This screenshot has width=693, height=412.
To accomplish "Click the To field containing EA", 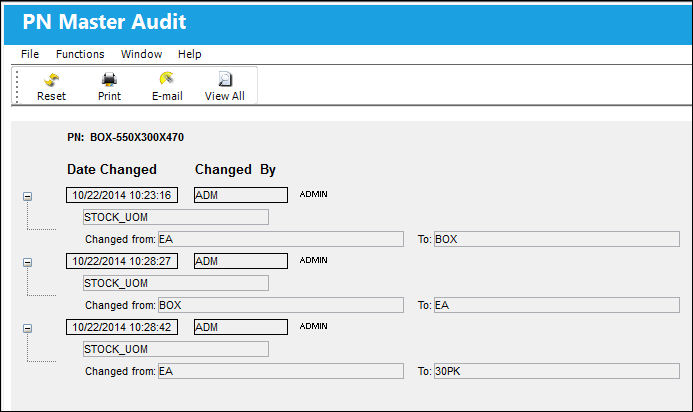I will 557,305.
